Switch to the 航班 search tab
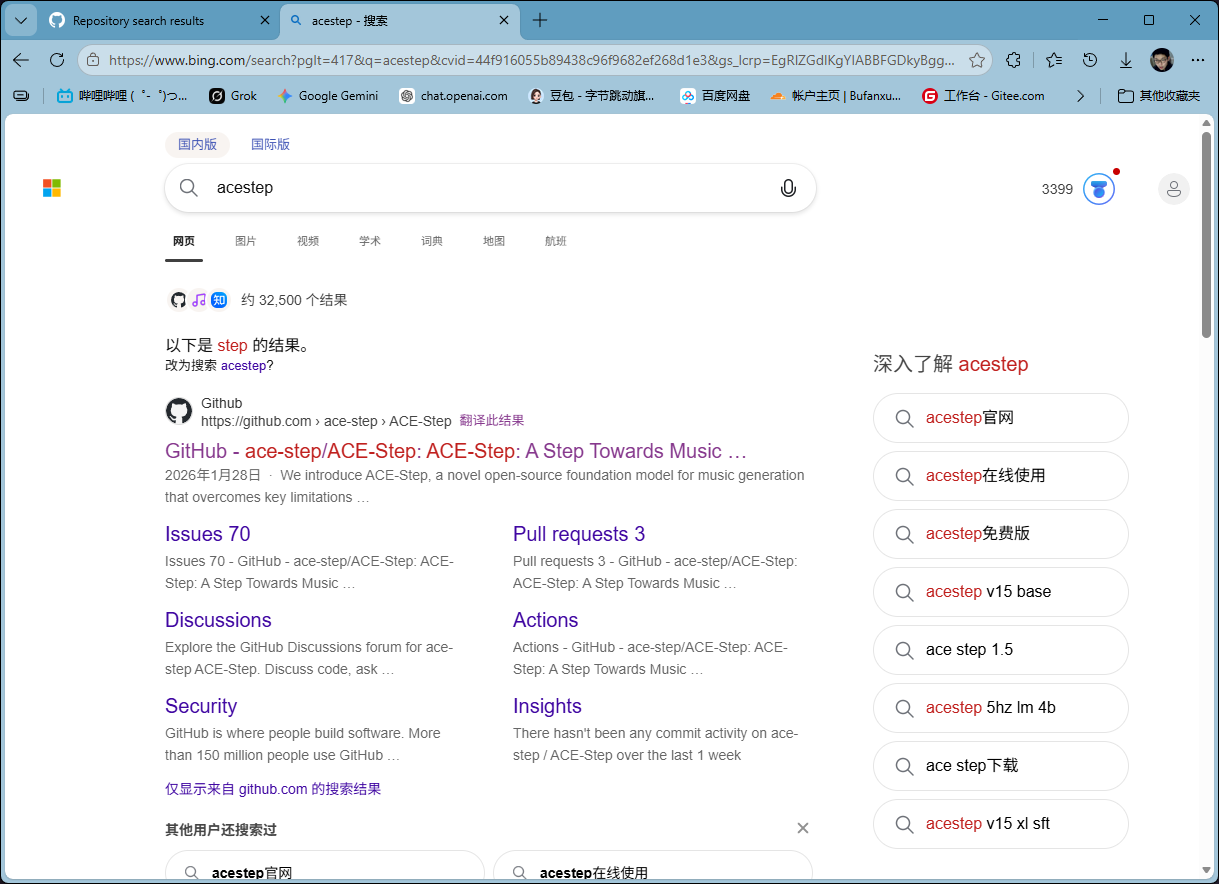The image size is (1219, 884). [x=556, y=241]
